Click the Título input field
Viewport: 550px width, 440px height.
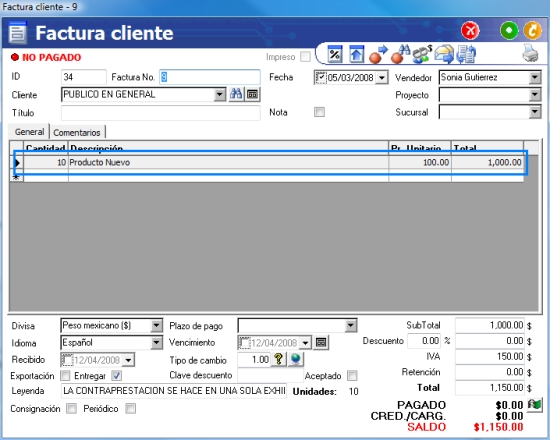pyautogui.click(x=161, y=113)
